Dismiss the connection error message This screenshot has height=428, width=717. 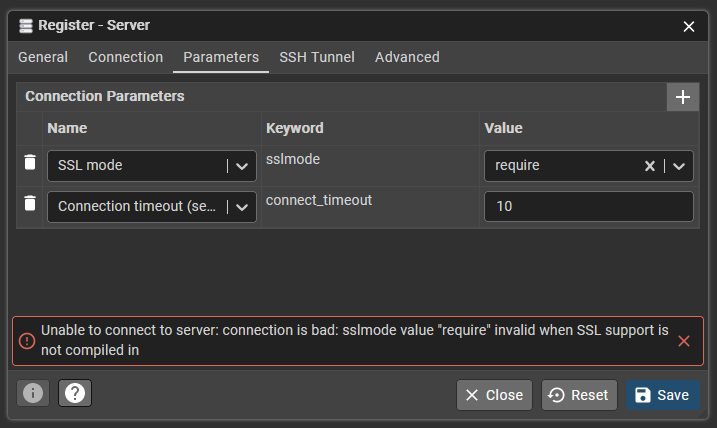(x=684, y=341)
